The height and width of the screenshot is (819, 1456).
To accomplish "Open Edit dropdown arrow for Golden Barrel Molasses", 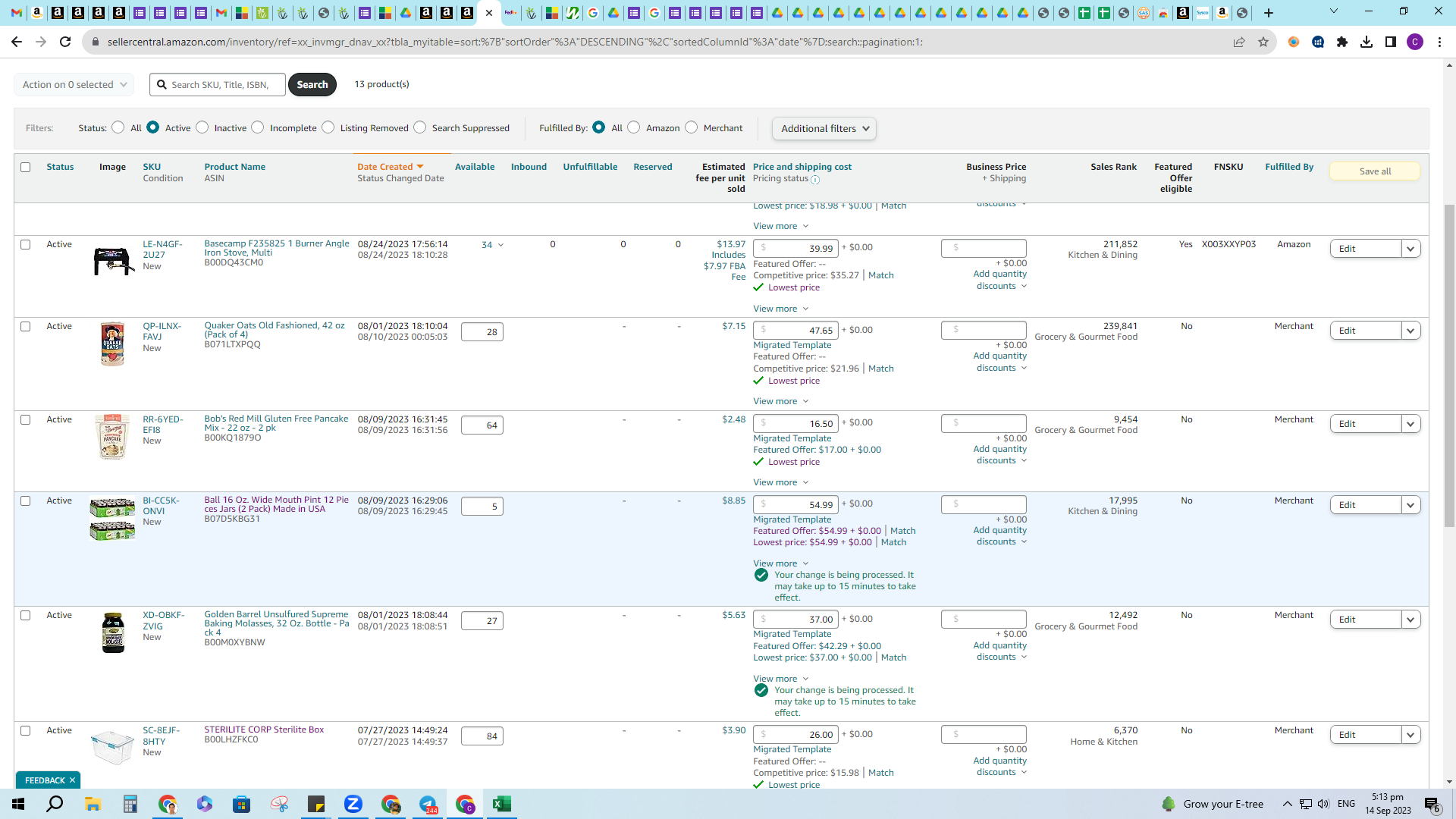I will pyautogui.click(x=1410, y=620).
